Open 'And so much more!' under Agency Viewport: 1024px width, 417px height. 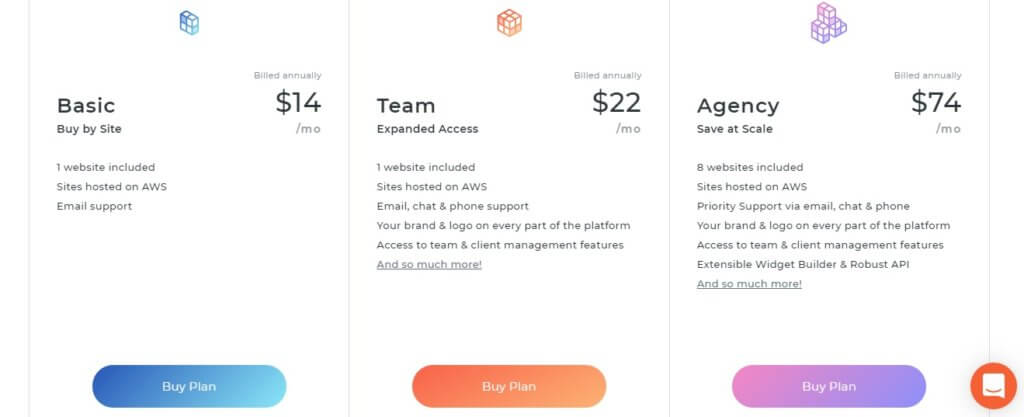click(749, 284)
